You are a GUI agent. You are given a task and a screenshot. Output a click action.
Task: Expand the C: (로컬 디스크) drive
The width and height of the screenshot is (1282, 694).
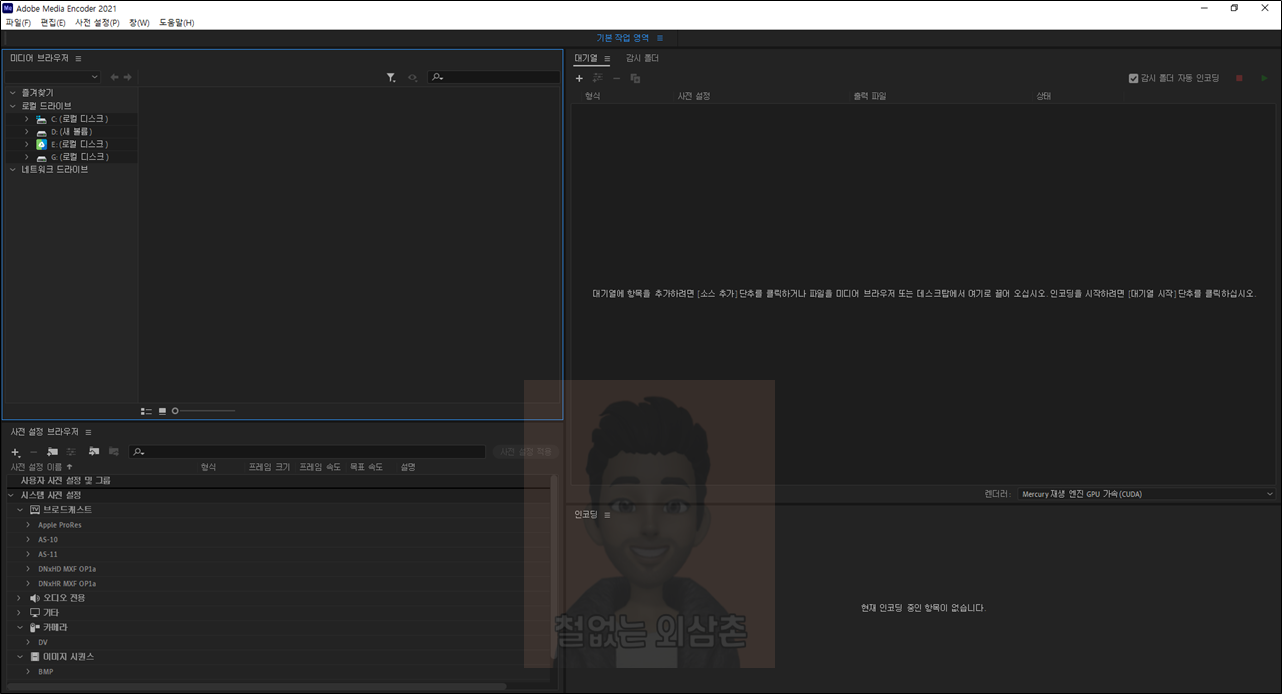[27, 119]
